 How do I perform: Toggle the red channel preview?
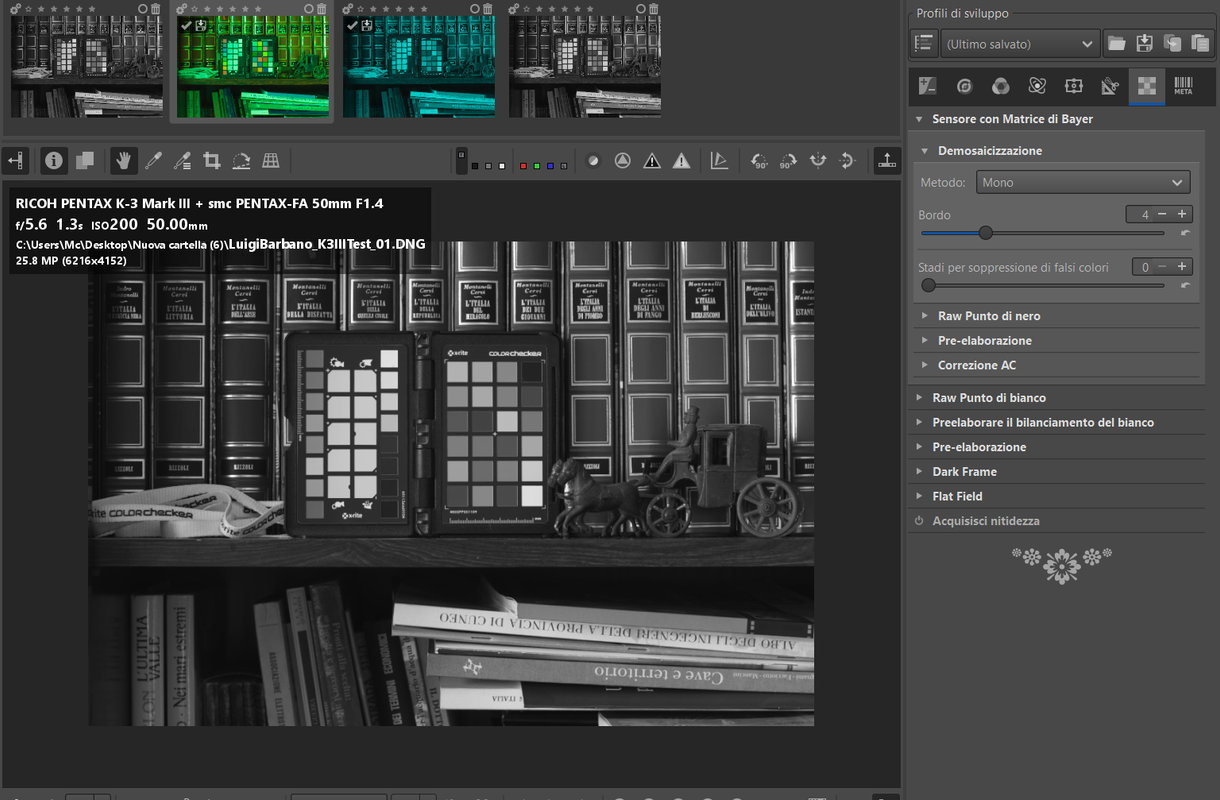pos(524,165)
